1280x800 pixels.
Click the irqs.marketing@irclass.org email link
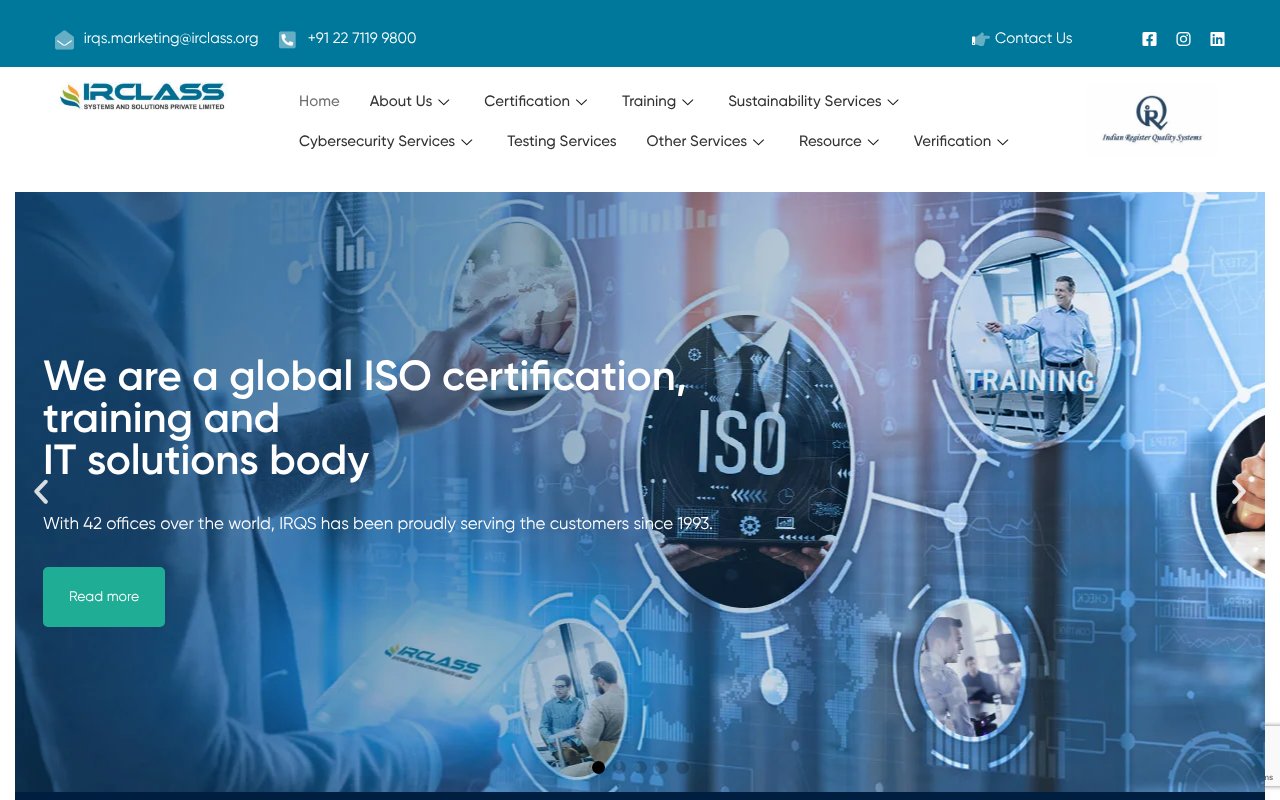pyautogui.click(x=172, y=38)
